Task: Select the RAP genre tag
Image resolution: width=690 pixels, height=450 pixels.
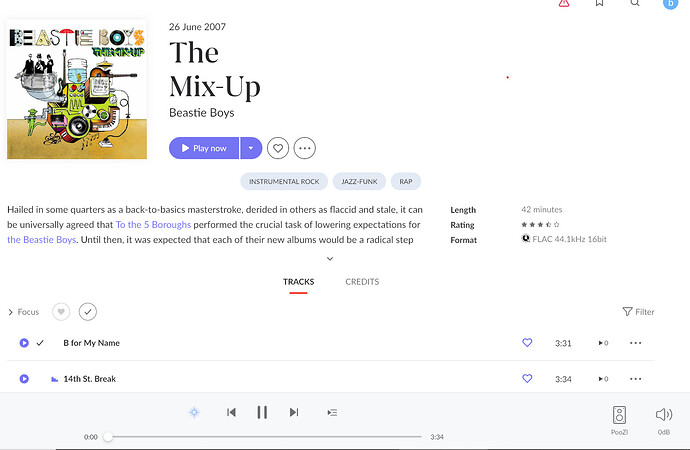Action: coord(406,181)
